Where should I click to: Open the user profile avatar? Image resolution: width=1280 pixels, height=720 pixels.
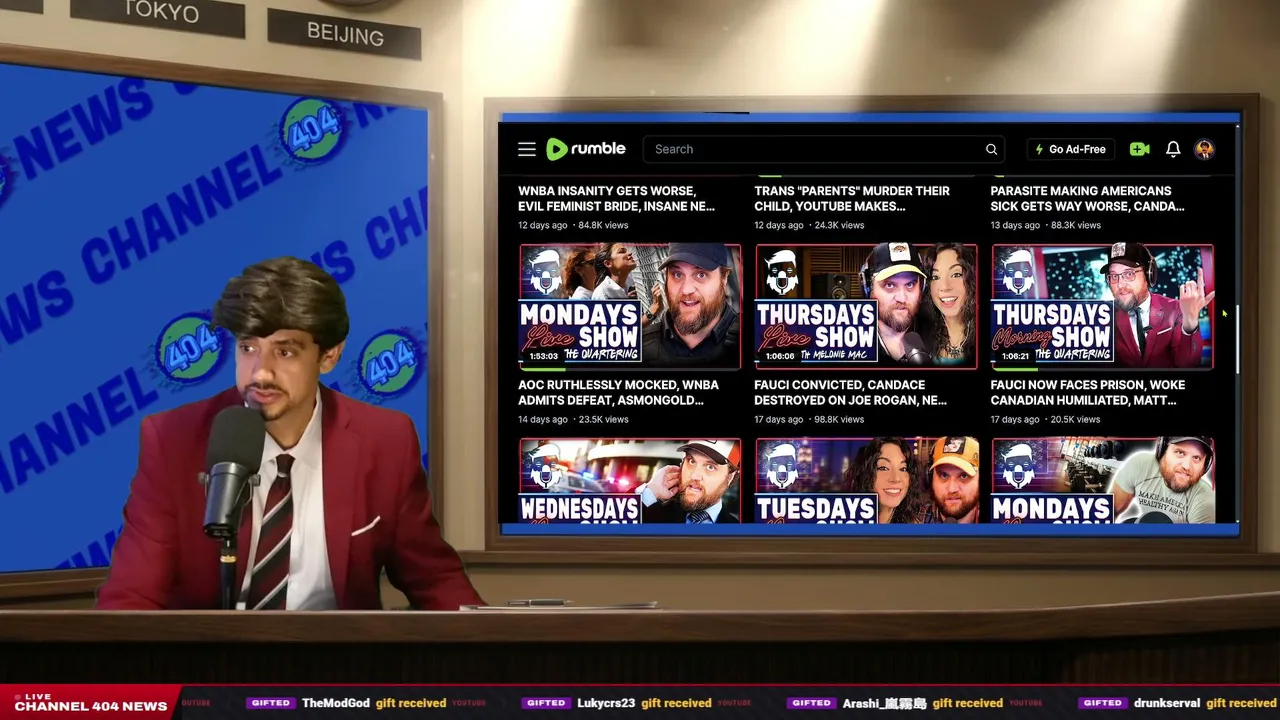[x=1204, y=149]
